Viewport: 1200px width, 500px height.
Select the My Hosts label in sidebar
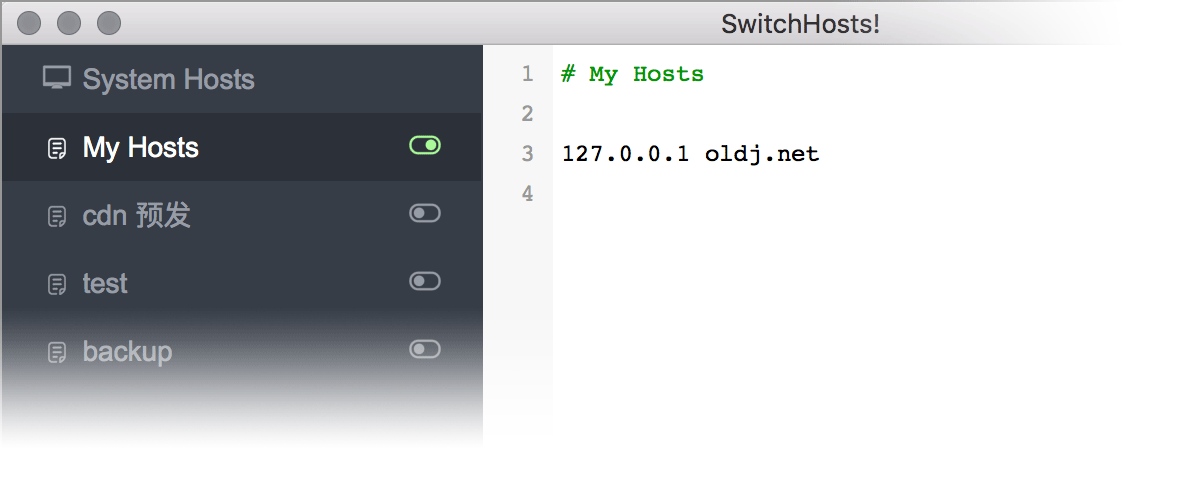(141, 148)
